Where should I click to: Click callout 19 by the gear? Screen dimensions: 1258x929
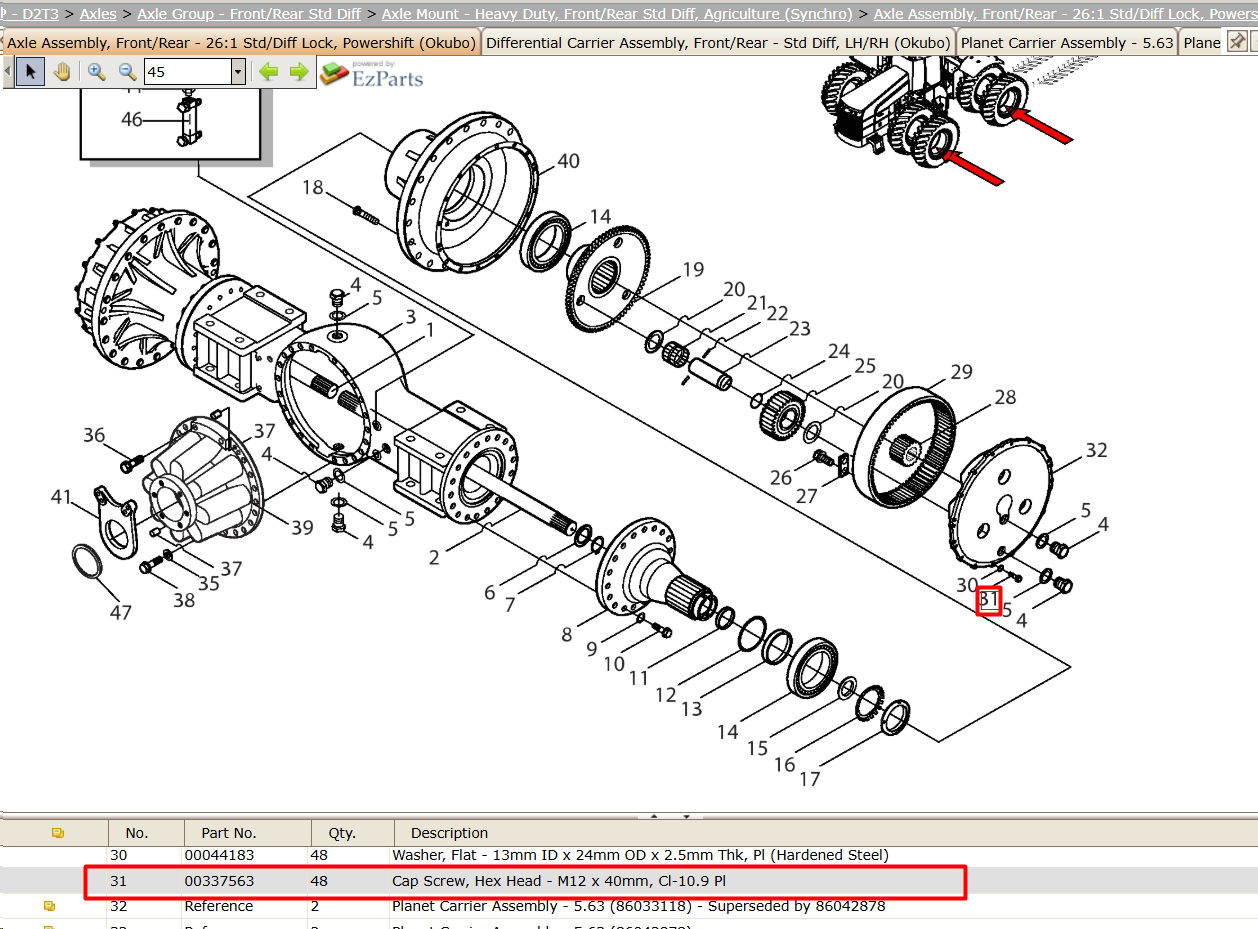[x=693, y=269]
